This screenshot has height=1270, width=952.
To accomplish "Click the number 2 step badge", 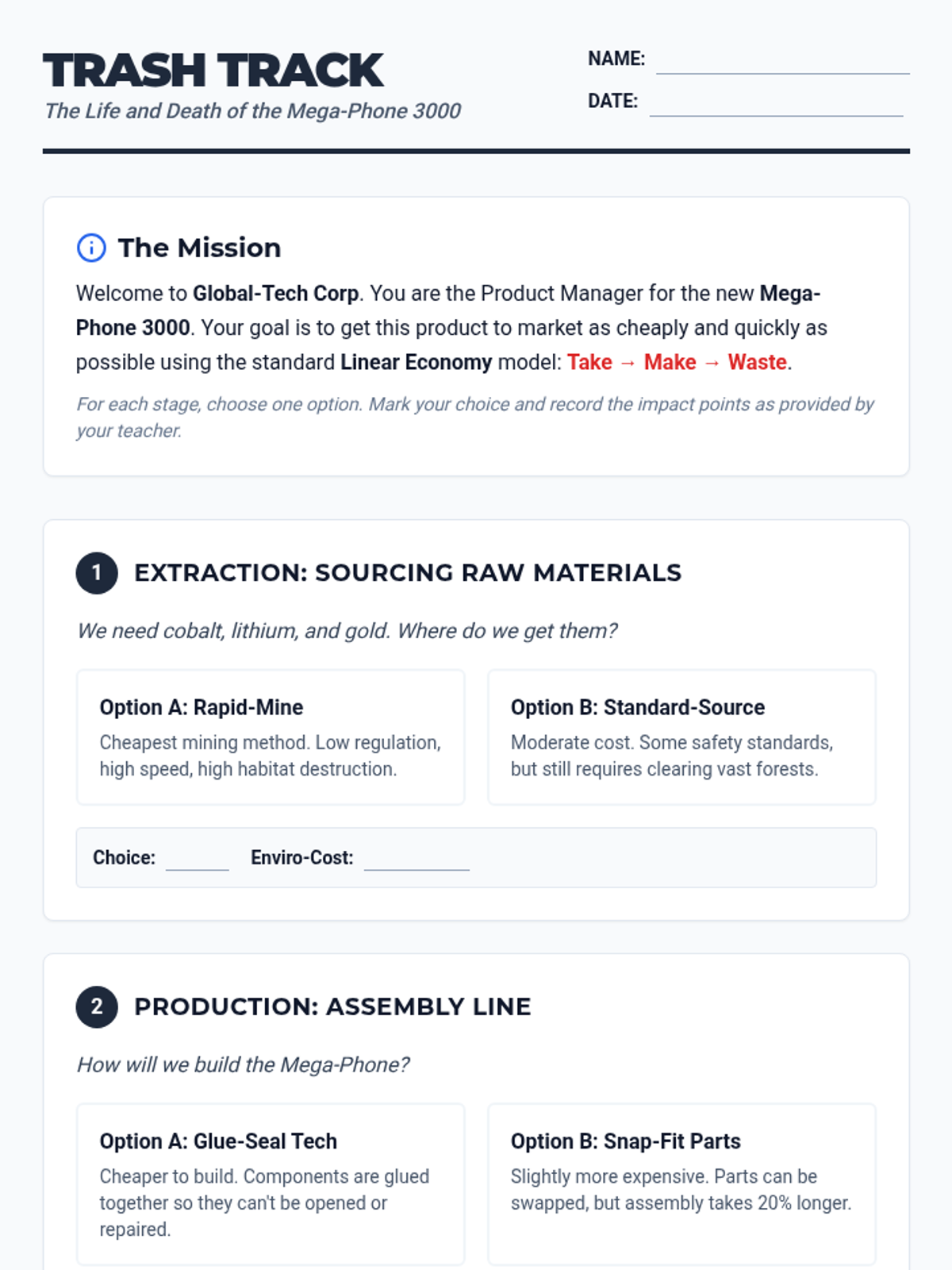I will 97,1006.
